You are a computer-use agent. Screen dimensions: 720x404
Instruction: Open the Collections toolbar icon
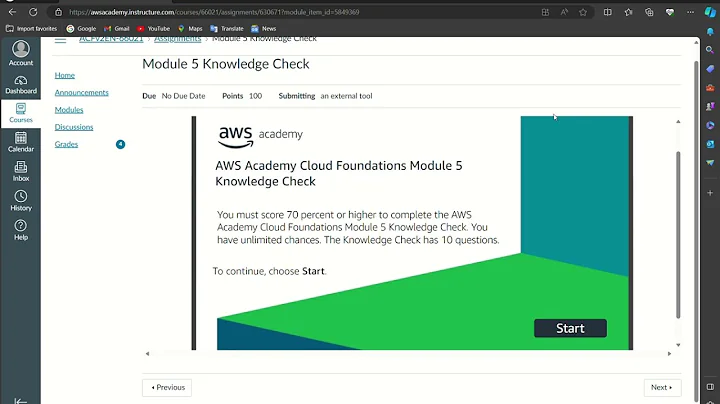(649, 12)
